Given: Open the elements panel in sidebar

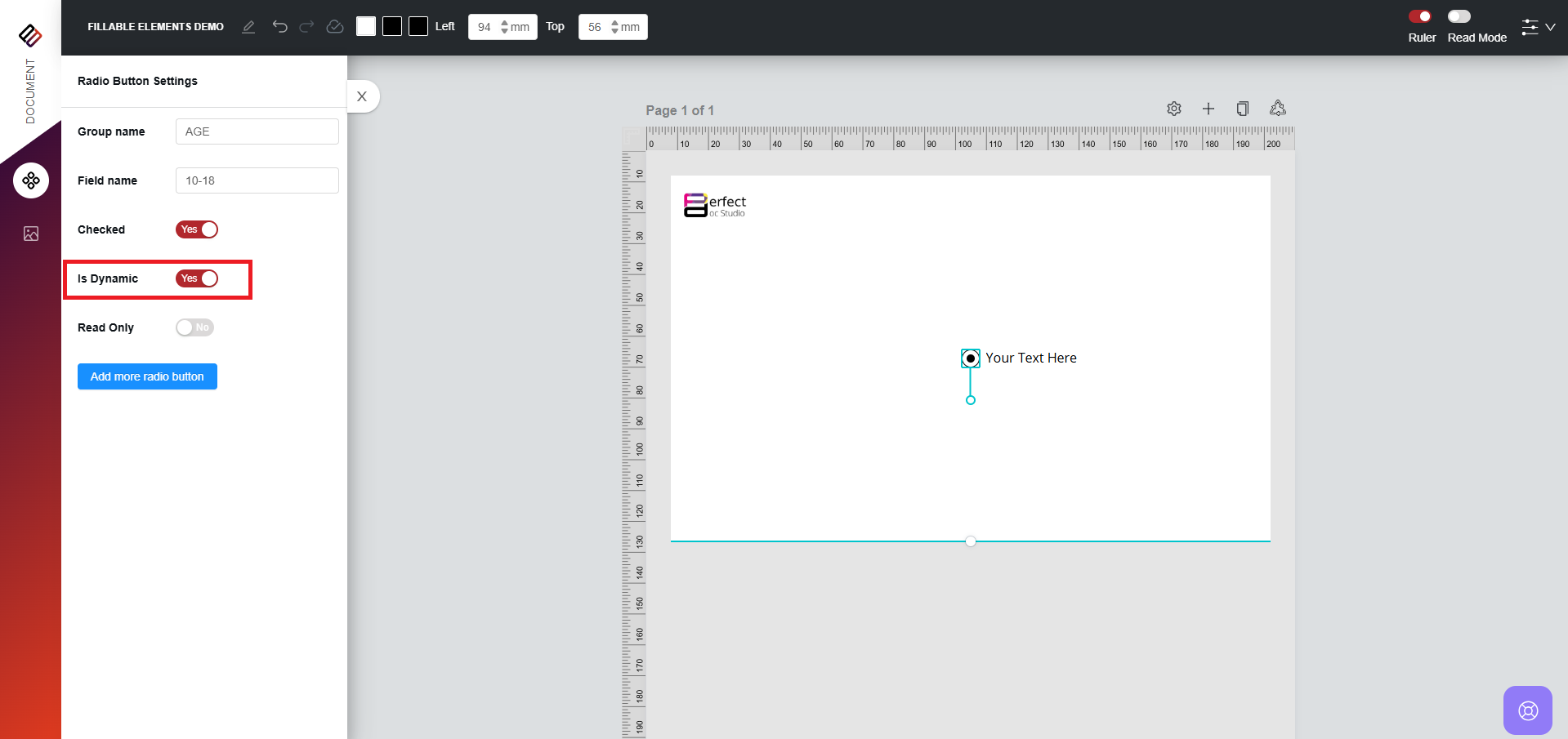Looking at the screenshot, I should click(x=31, y=180).
